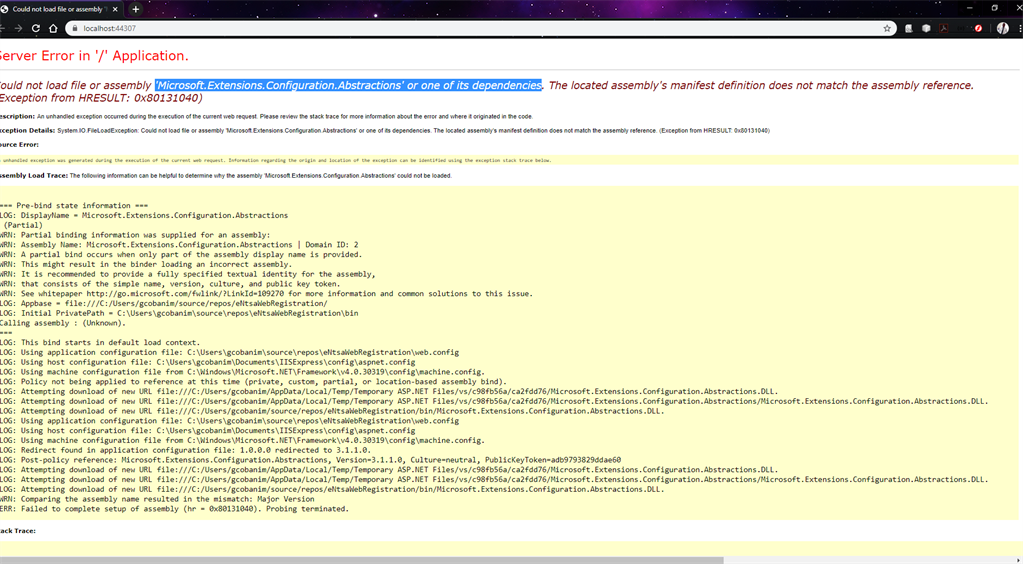Click 'LOG: DisplayName = Microsoft.Extensions.Configuration.Abstractions' line
This screenshot has width=1023, height=564.
(x=144, y=215)
